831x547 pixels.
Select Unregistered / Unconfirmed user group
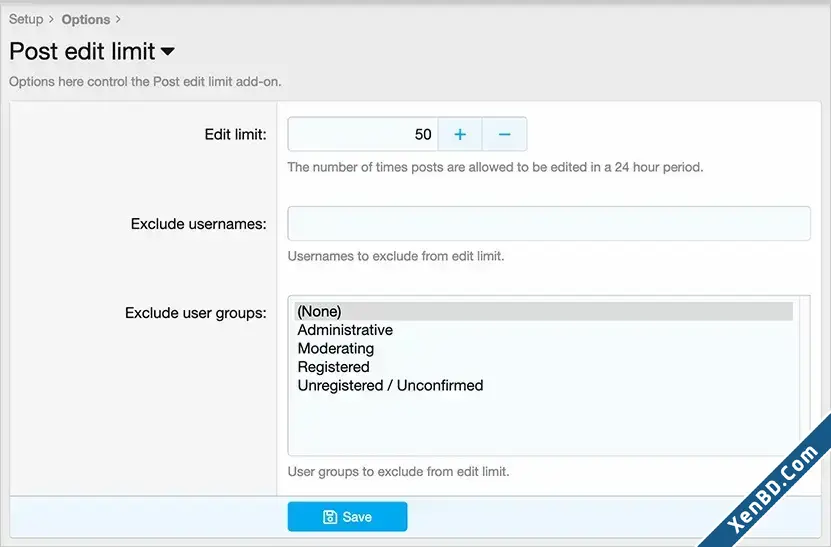[x=543, y=385]
